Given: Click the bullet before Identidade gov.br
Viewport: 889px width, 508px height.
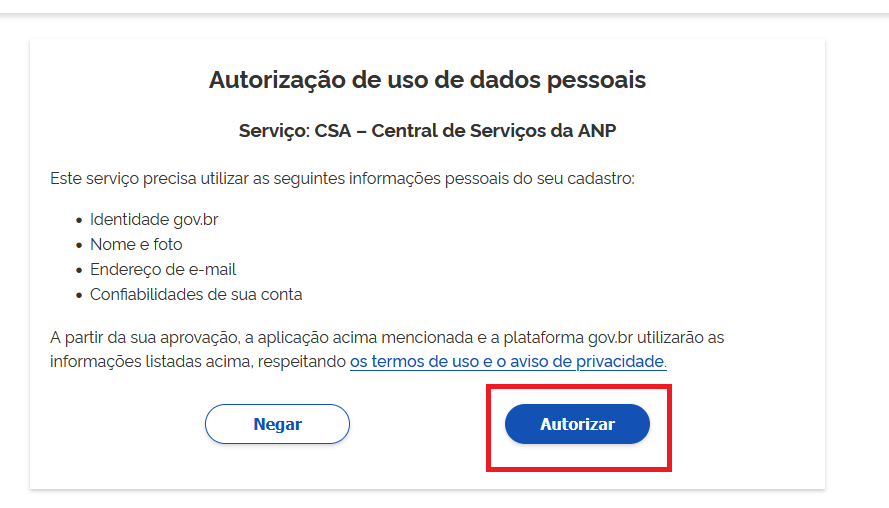Looking at the screenshot, I should tap(78, 220).
